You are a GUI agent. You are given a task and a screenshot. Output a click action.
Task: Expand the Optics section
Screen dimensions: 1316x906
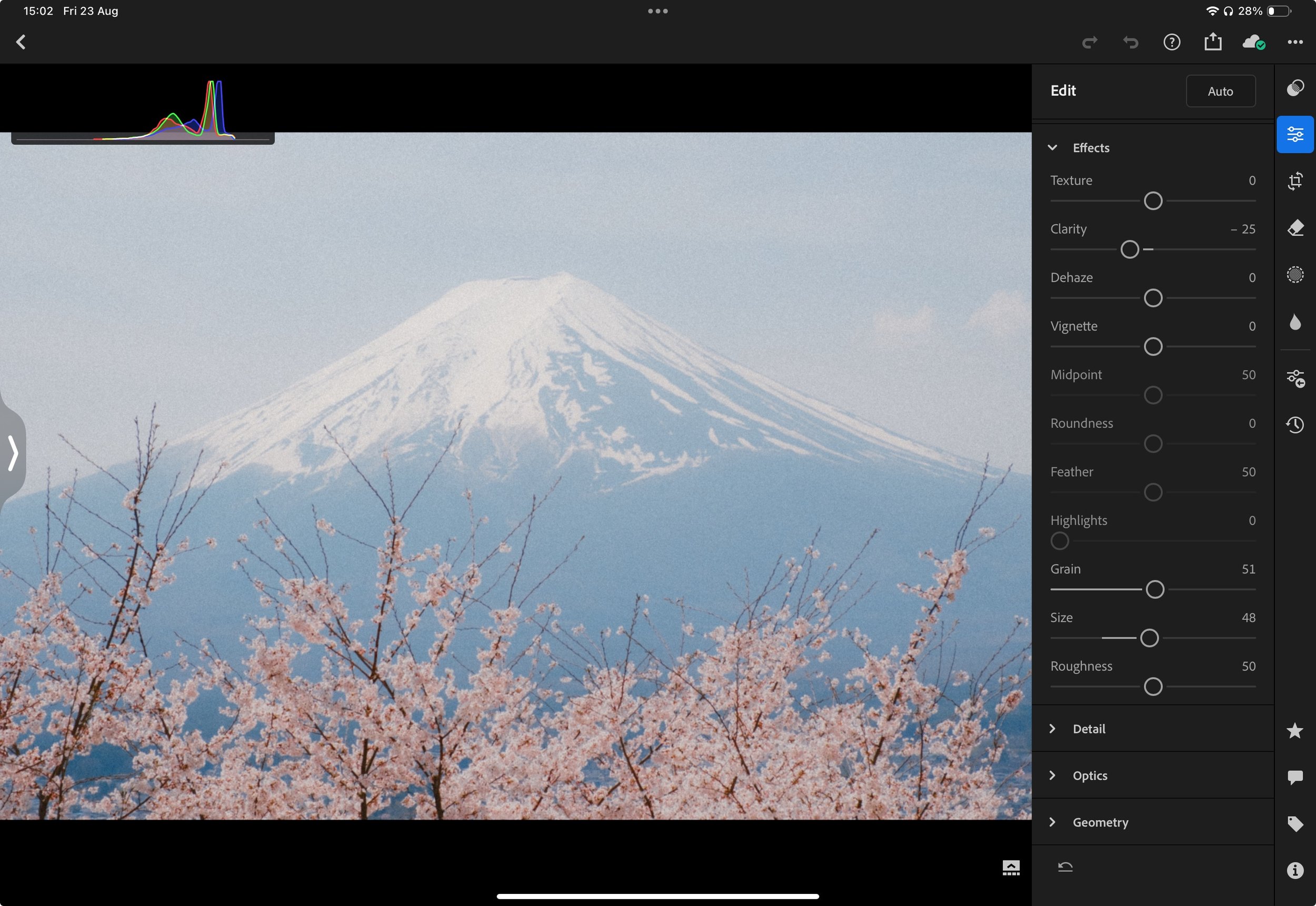pyautogui.click(x=1052, y=776)
